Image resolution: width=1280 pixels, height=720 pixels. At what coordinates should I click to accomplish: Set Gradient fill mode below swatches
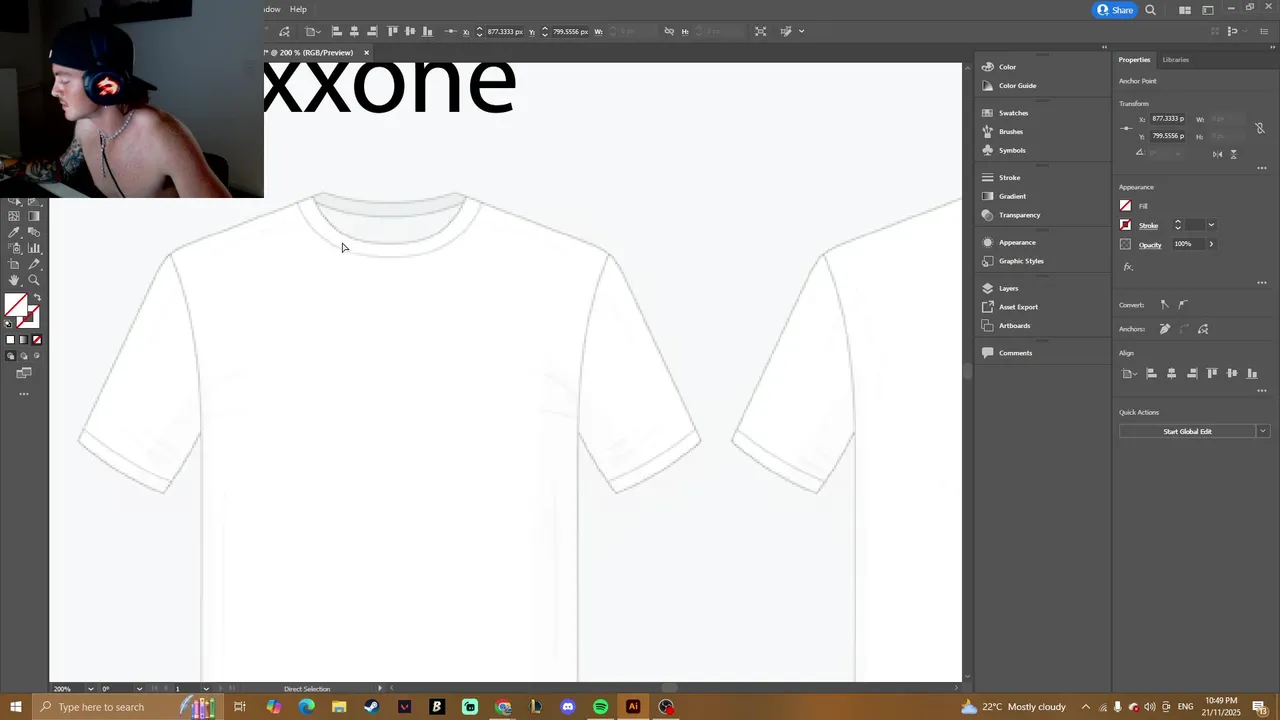coord(24,339)
